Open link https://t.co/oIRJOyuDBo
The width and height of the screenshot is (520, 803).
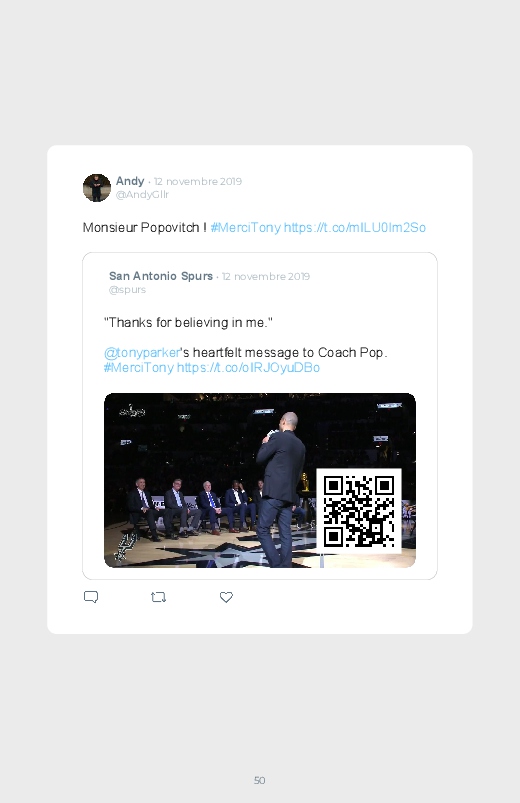click(x=248, y=368)
